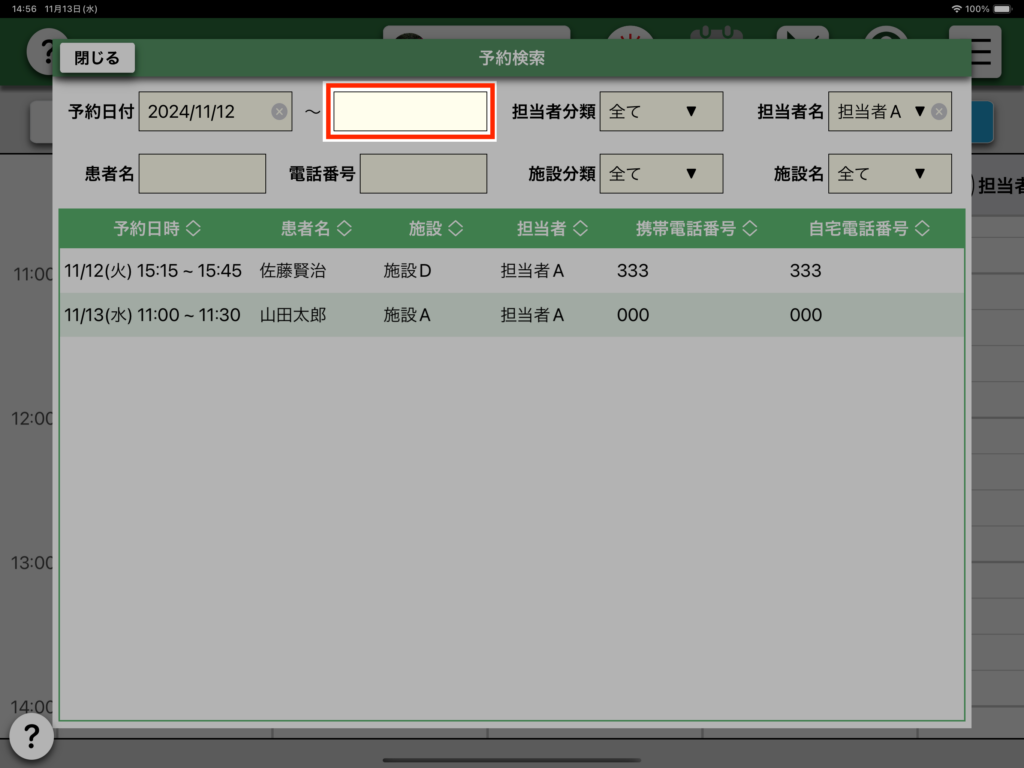Viewport: 1024px width, 768px height.
Task: Sort results by 自宅電話番号 column
Action: coord(869,229)
